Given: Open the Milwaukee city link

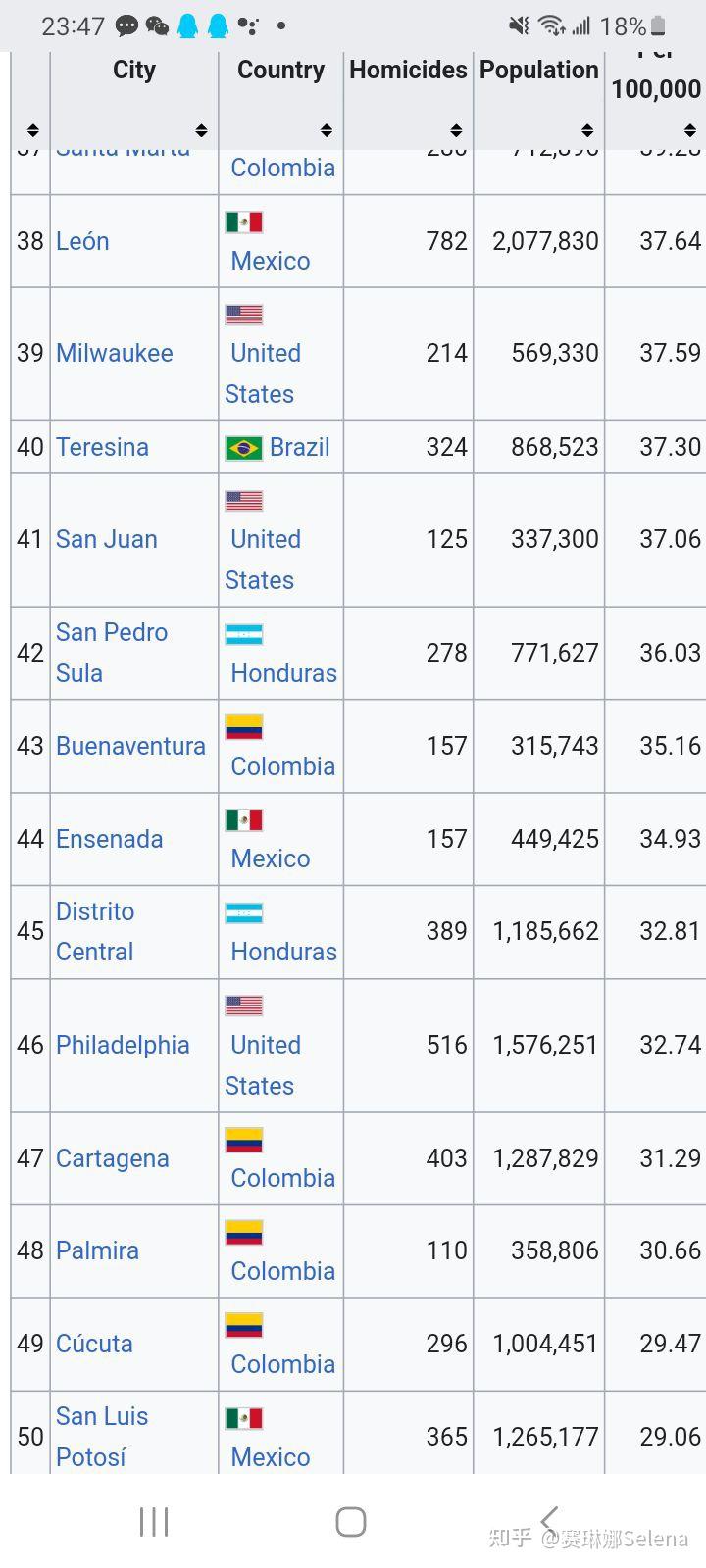Looking at the screenshot, I should pos(115,353).
